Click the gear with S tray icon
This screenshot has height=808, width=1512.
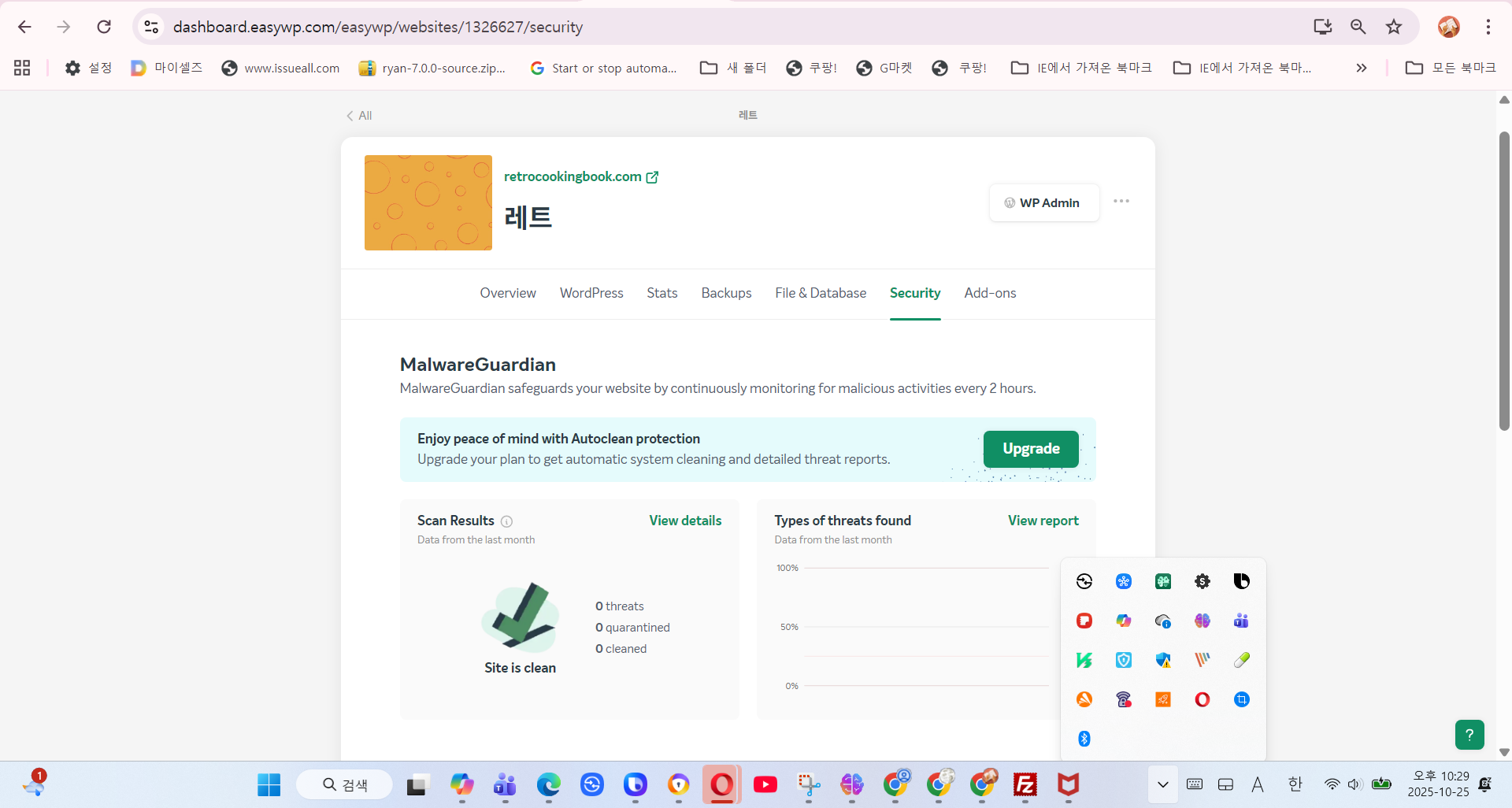click(x=1203, y=581)
